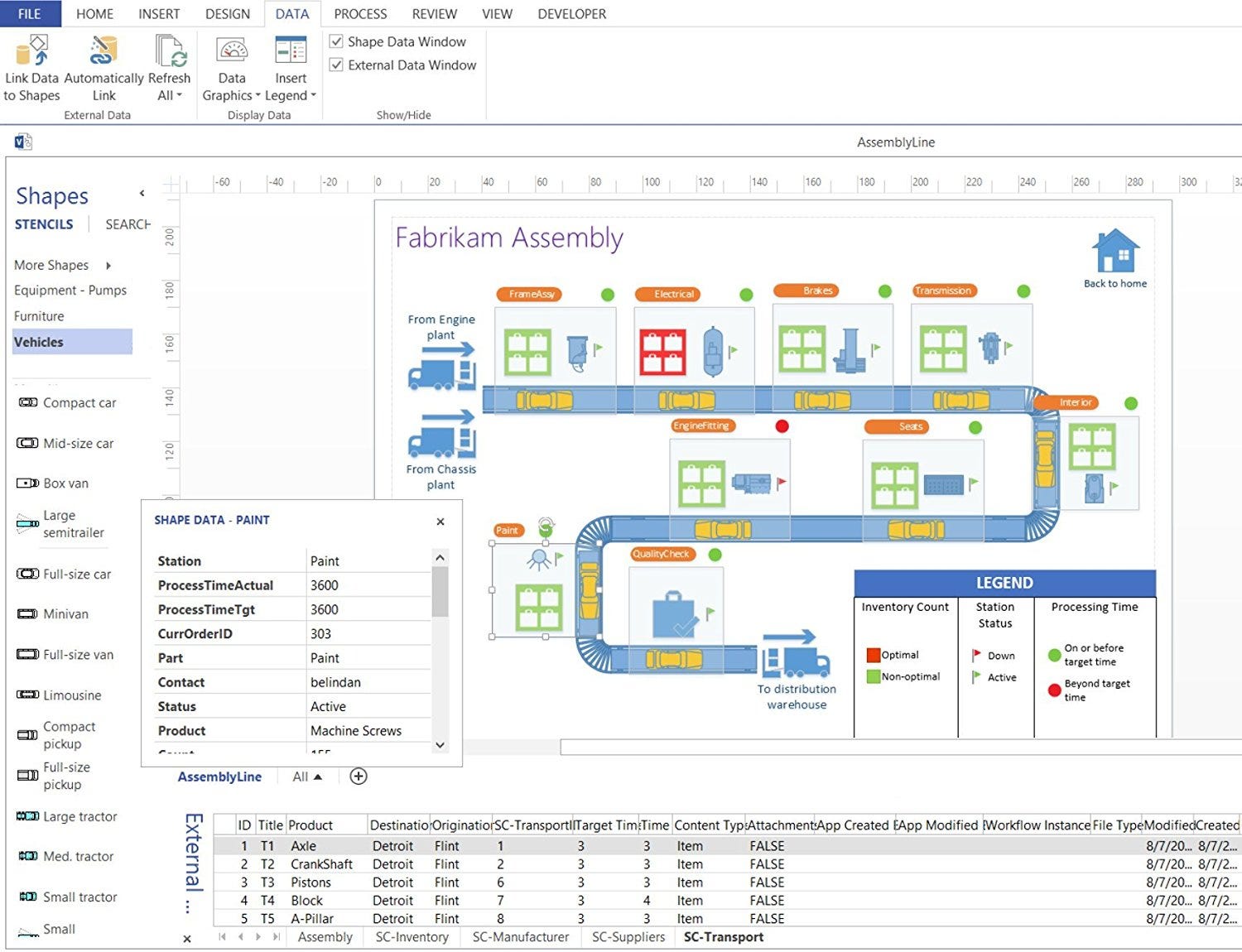This screenshot has width=1242, height=952.
Task: Open the All pages list arrow
Action: point(317,777)
